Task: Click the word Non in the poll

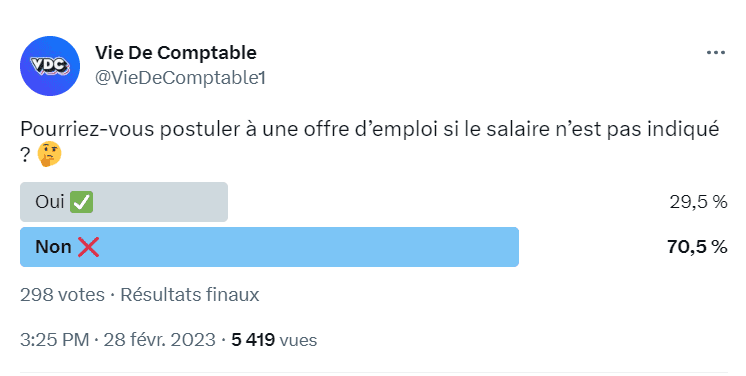Action: pos(53,247)
